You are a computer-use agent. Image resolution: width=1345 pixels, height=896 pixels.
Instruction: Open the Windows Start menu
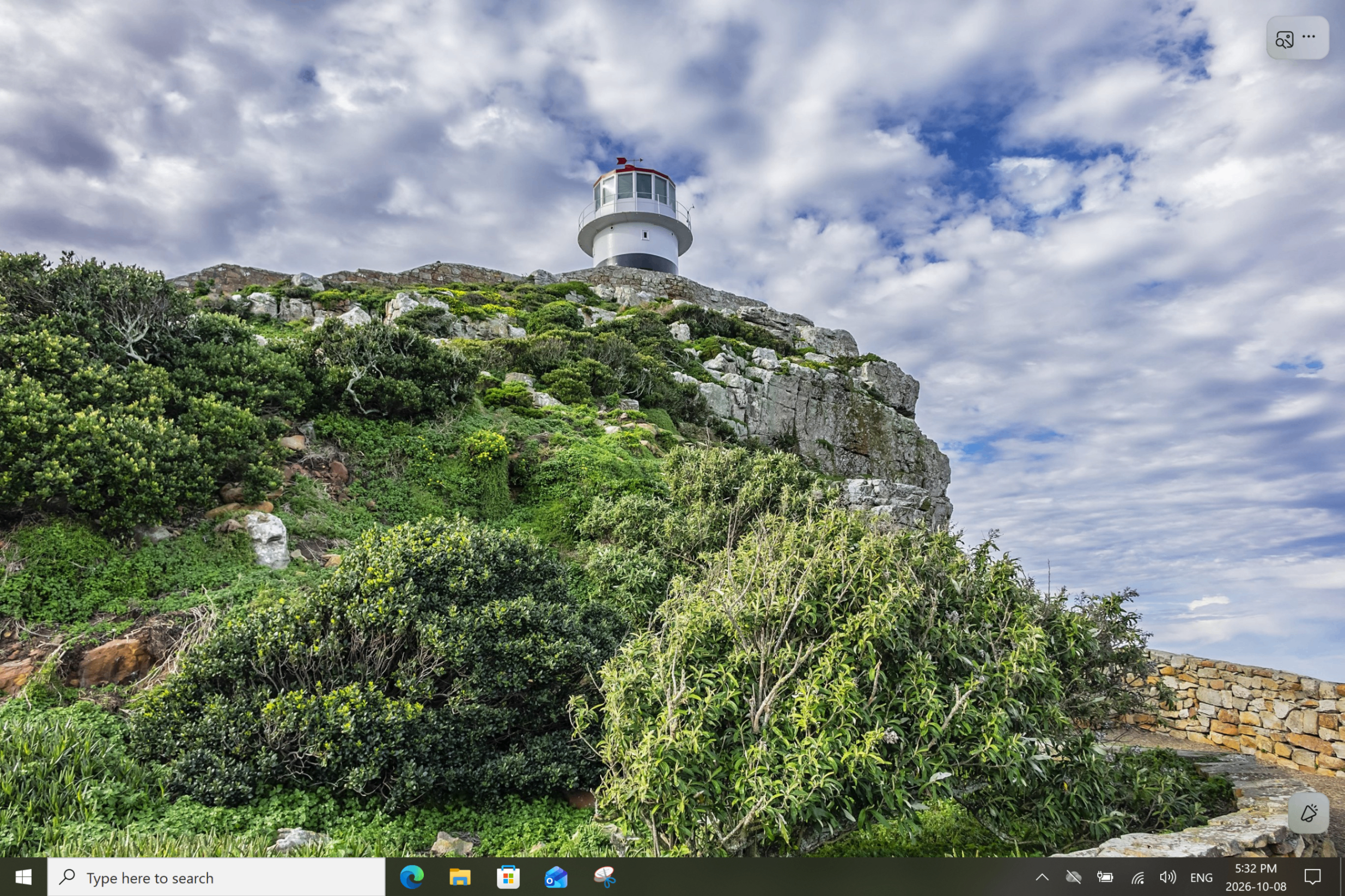[23, 877]
